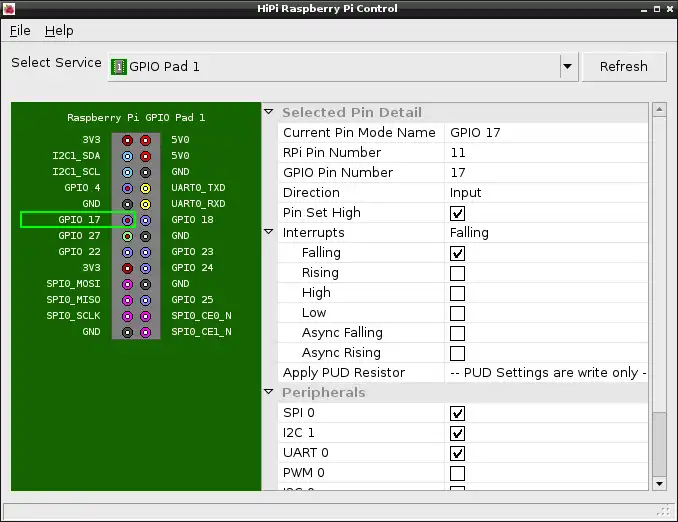This screenshot has height=522, width=678.
Task: Minimize the HiPi Raspberry Pi Control window
Action: click(x=644, y=9)
